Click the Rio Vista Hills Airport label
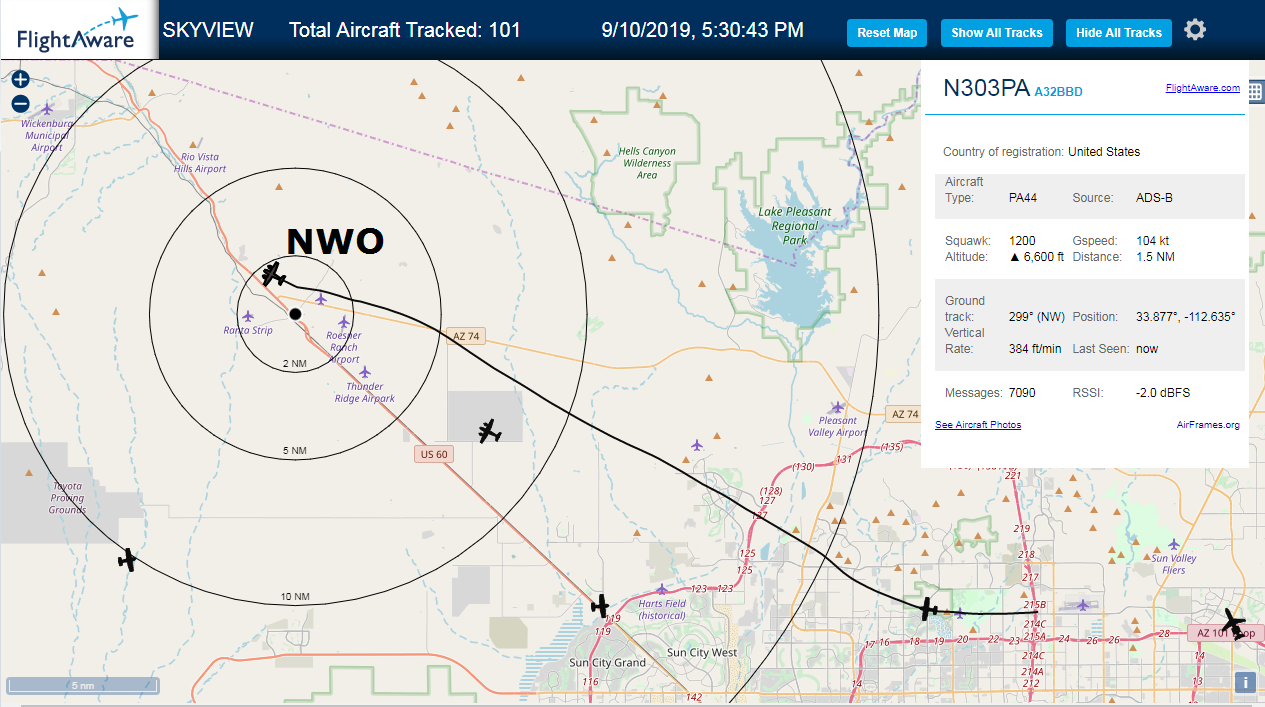 click(202, 163)
